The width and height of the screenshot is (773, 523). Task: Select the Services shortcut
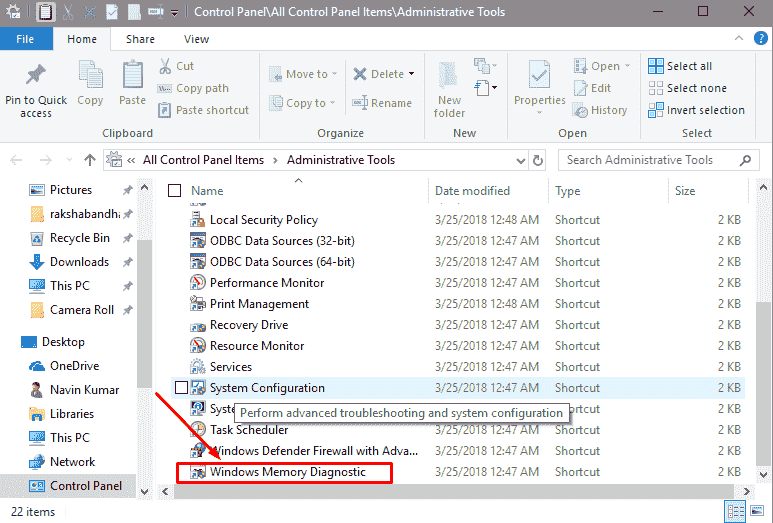click(231, 367)
